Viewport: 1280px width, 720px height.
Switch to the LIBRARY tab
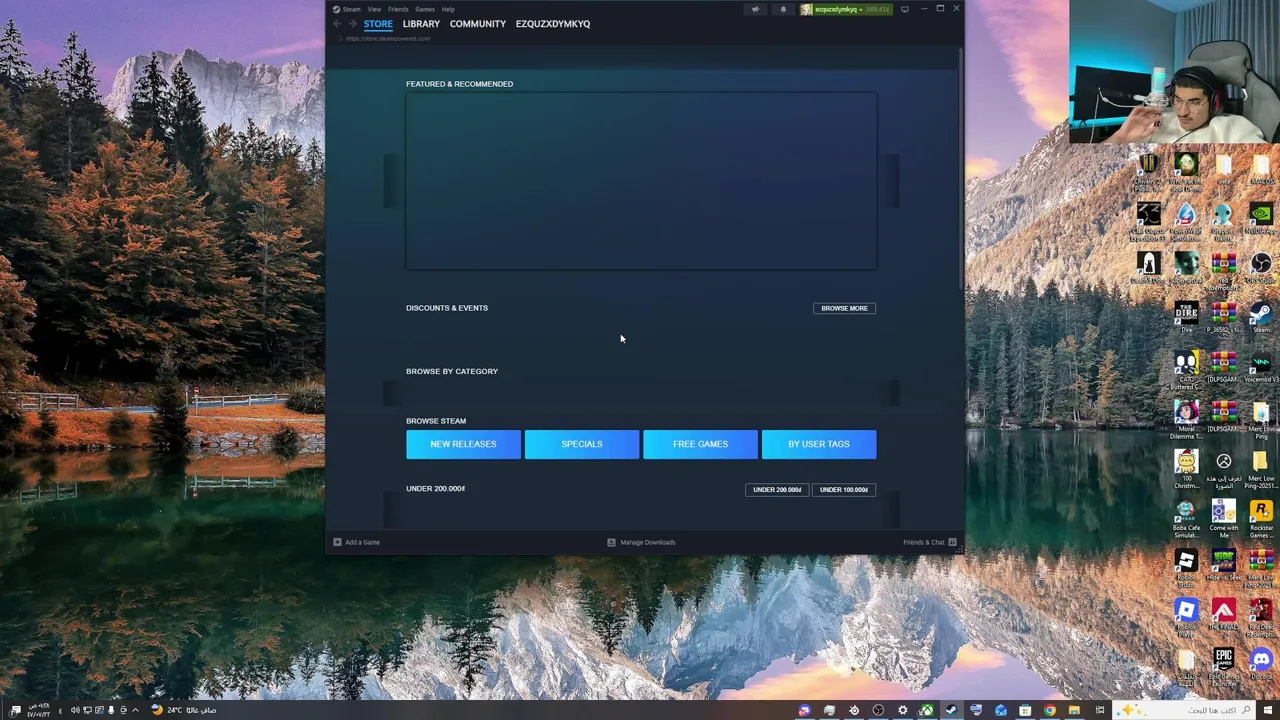421,24
